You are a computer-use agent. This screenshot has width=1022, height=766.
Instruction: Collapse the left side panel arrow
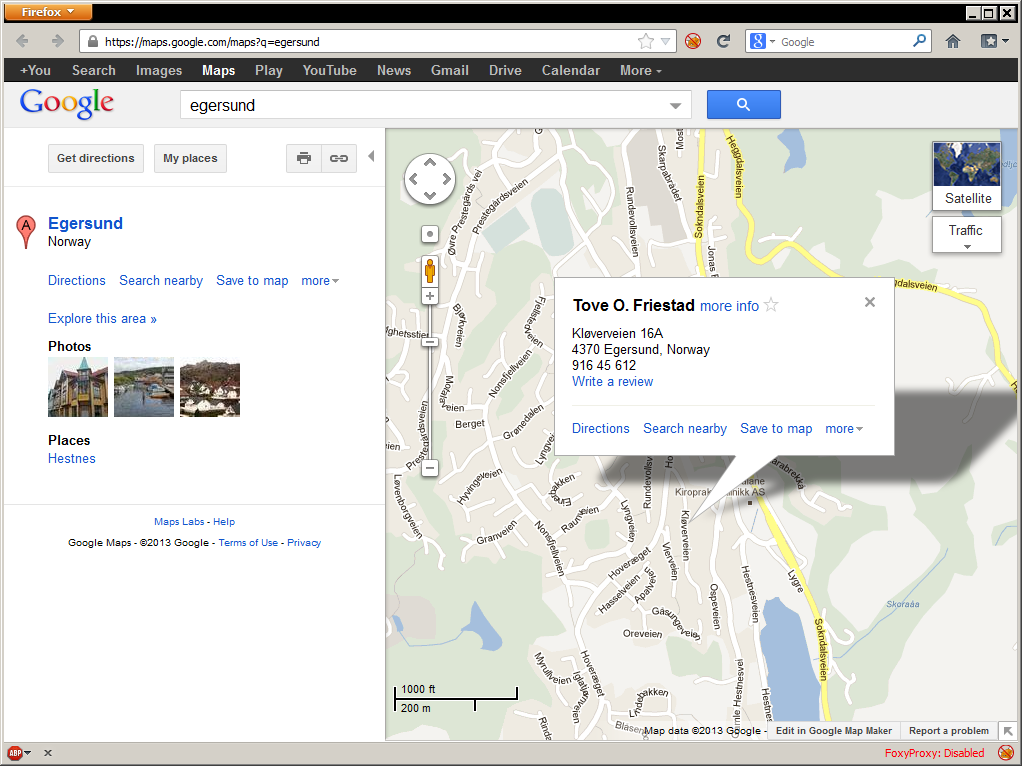pyautogui.click(x=372, y=156)
